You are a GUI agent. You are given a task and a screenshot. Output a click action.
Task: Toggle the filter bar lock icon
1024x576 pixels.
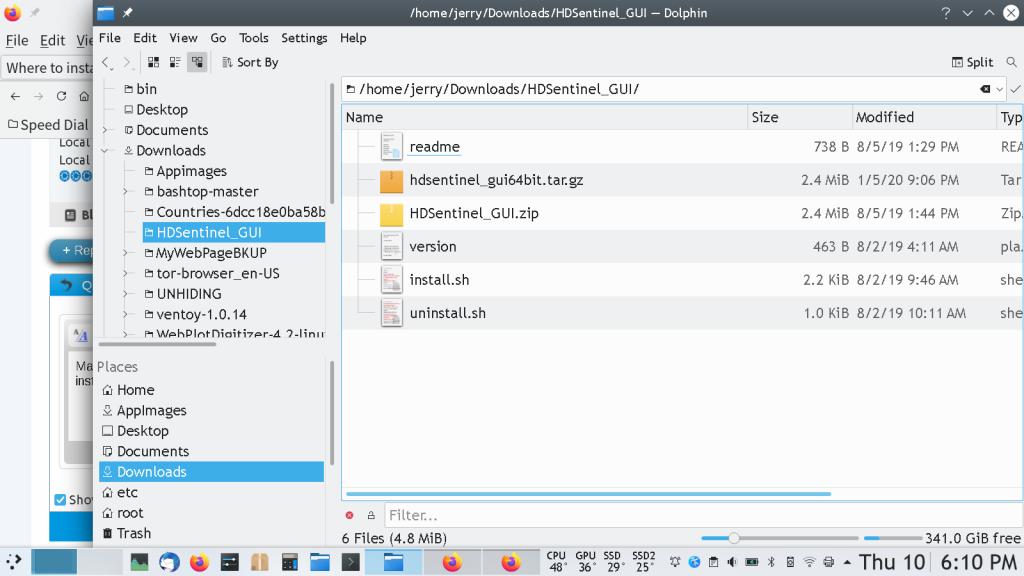(x=370, y=516)
